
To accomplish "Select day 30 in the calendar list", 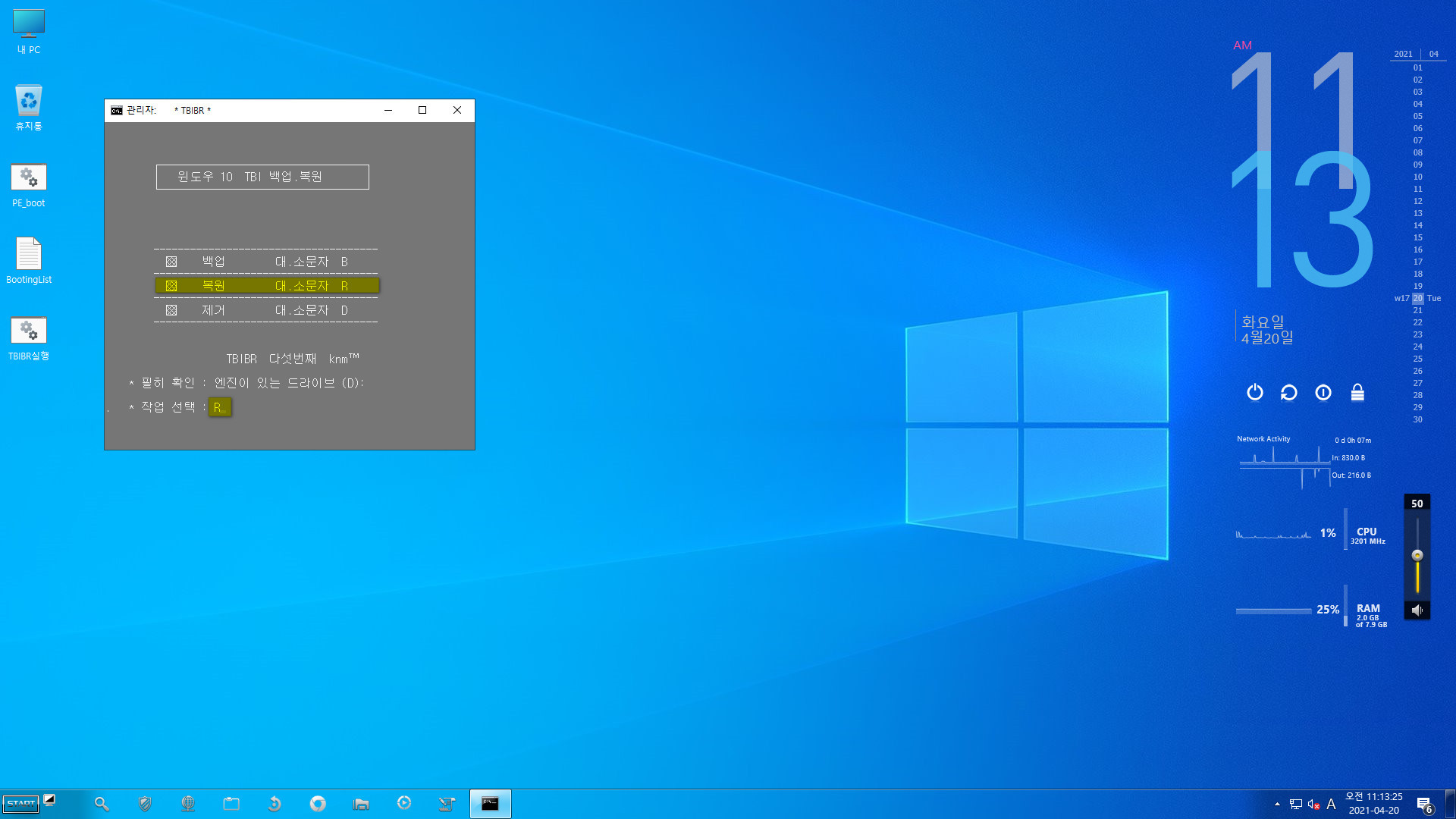I will [x=1418, y=419].
